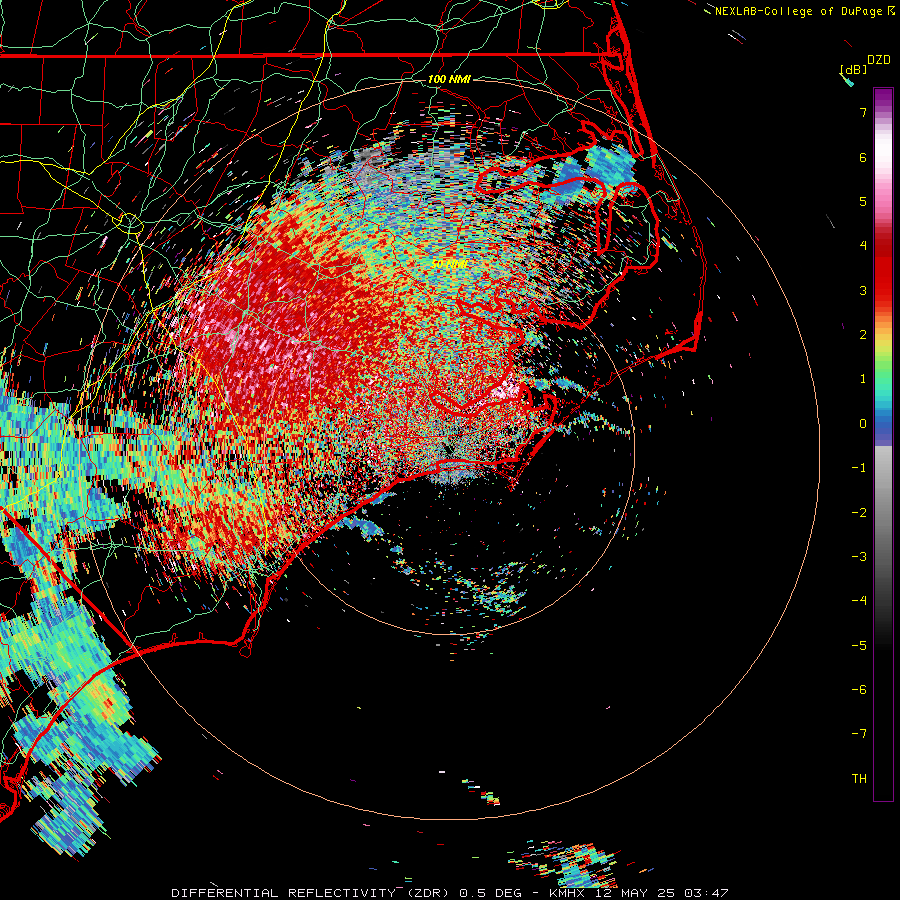Image resolution: width=900 pixels, height=900 pixels.
Task: Select the "2" value on the scale
Action: (863, 335)
